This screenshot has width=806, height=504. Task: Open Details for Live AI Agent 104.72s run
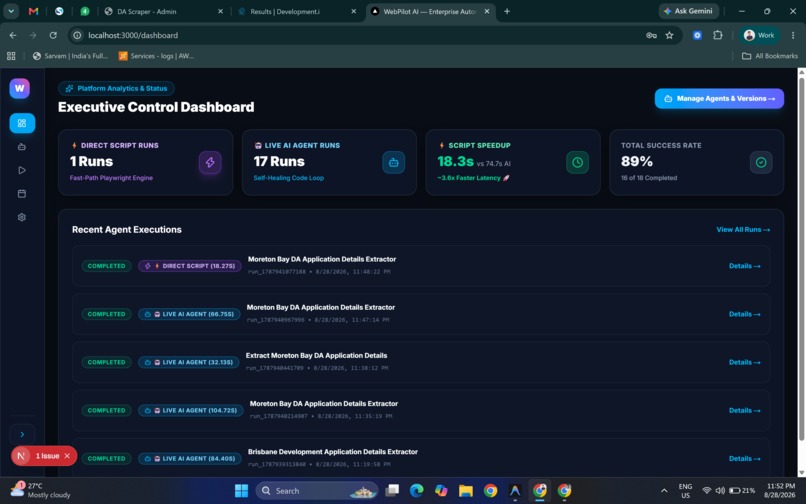coord(744,410)
